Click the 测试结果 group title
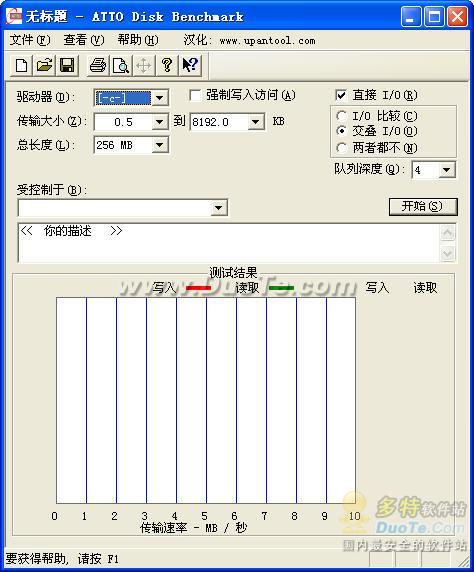The image size is (474, 572). [x=233, y=273]
